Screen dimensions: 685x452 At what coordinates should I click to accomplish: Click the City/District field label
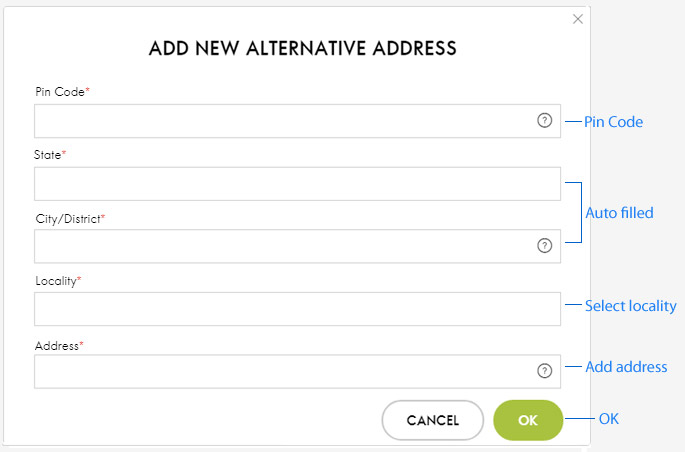tap(70, 219)
